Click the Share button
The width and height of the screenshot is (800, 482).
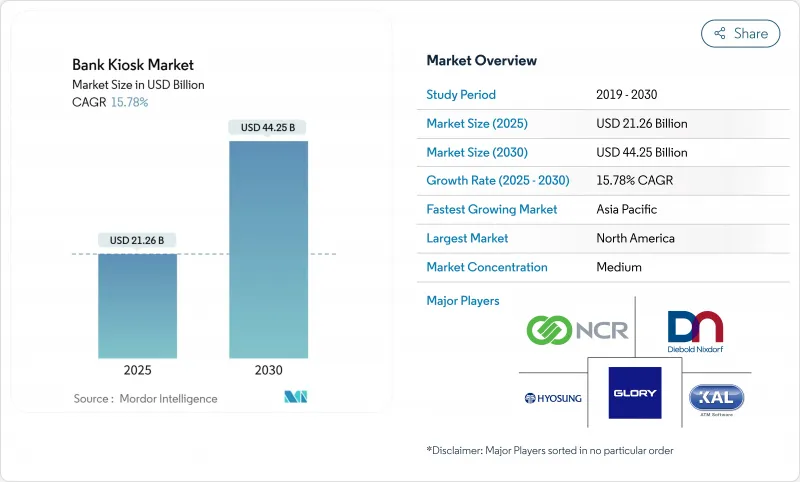740,33
